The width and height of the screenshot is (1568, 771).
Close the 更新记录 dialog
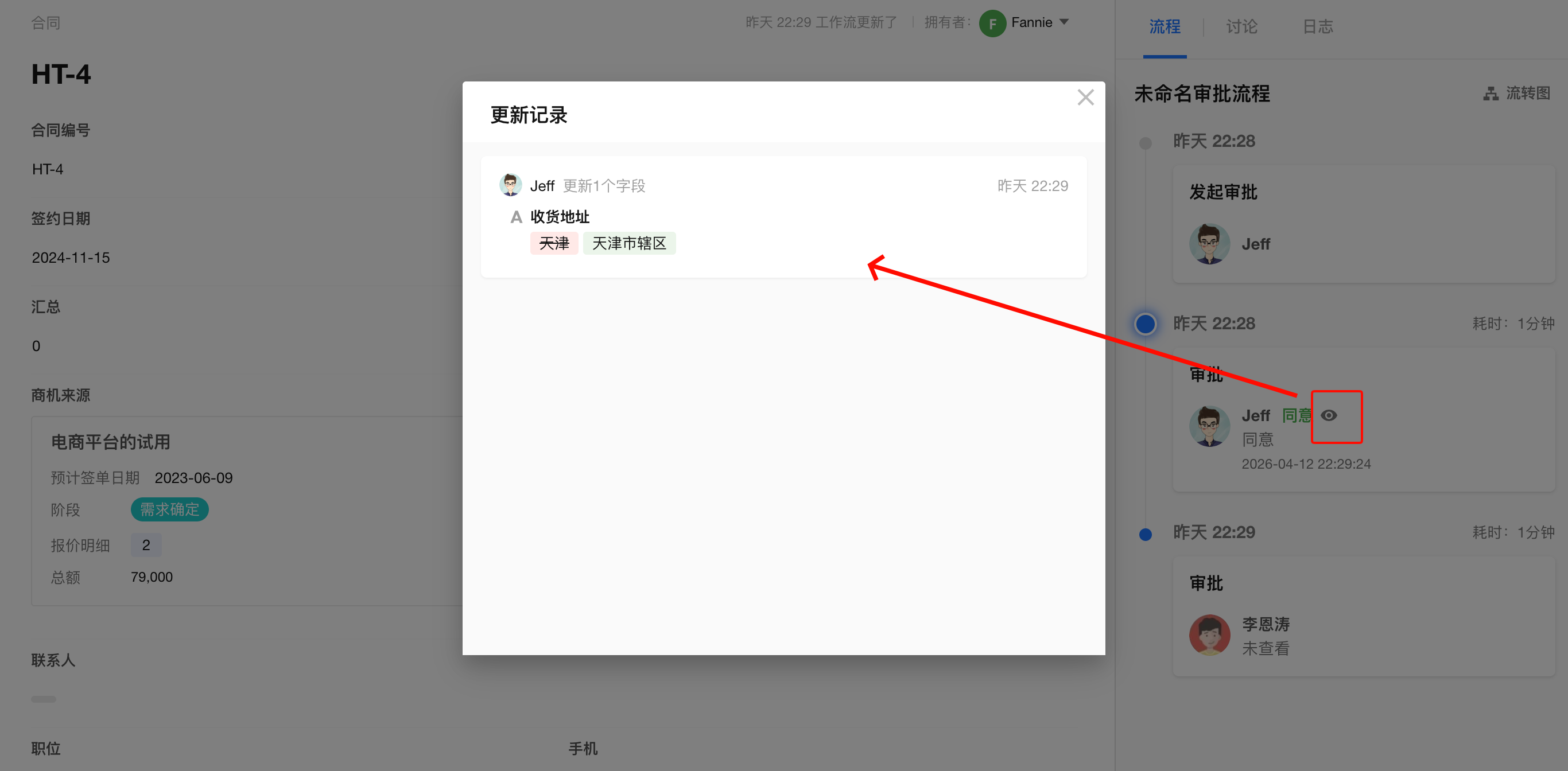1085,98
